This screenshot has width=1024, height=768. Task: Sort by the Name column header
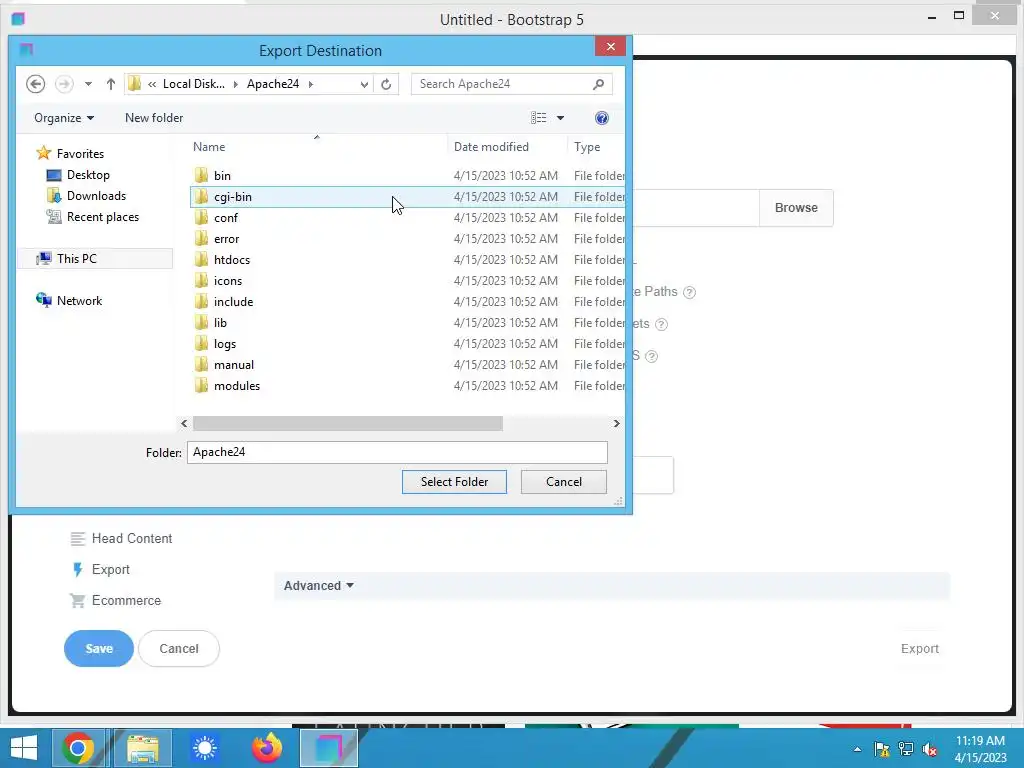(x=209, y=147)
